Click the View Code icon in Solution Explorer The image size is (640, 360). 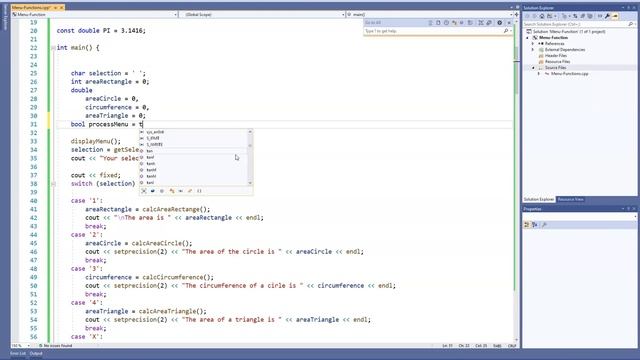[600, 16]
